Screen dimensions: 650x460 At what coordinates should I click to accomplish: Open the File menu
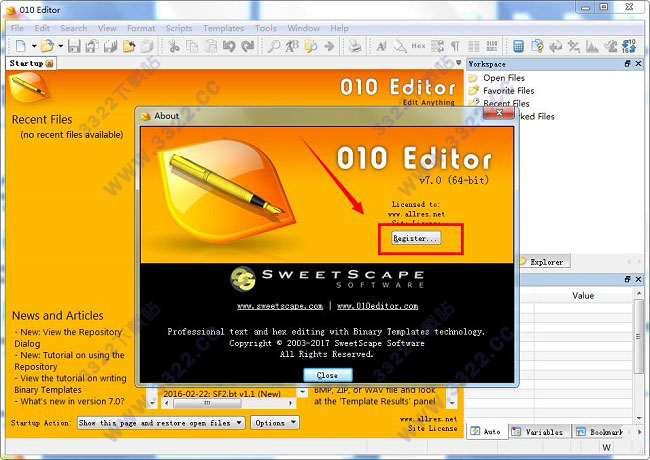coord(17,28)
